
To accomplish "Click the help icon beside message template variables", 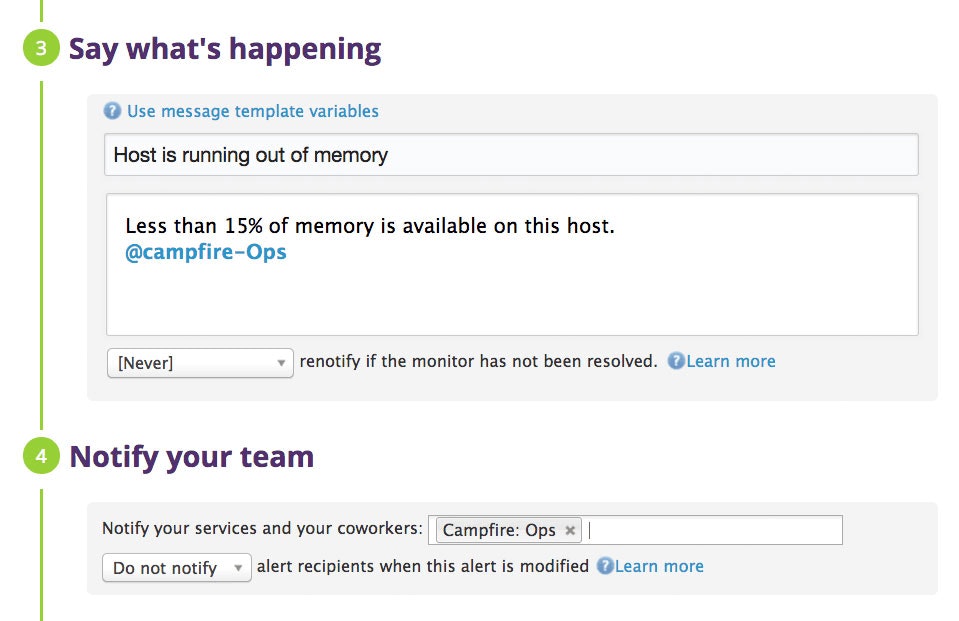I will [112, 111].
